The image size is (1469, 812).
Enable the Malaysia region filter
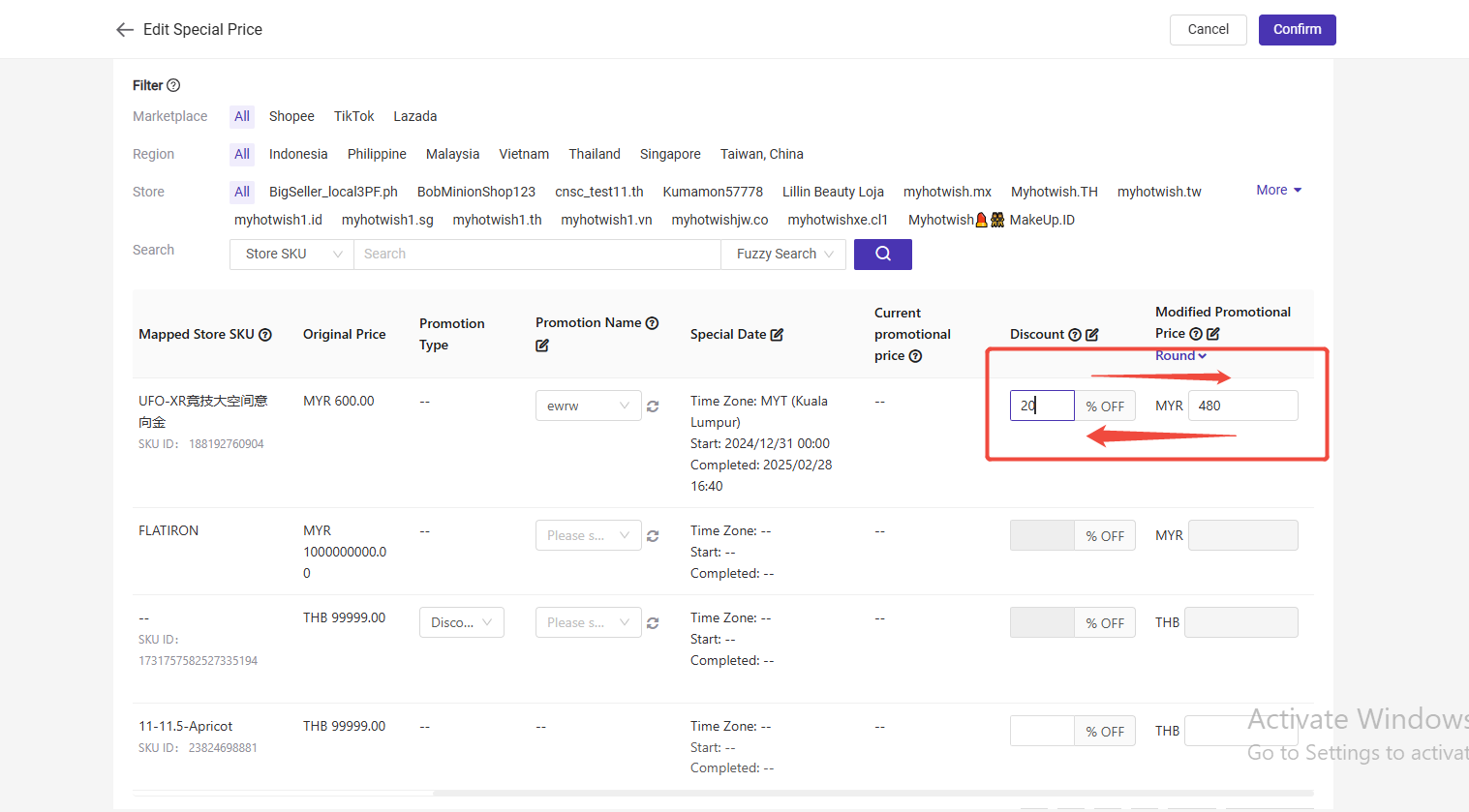pyautogui.click(x=452, y=154)
